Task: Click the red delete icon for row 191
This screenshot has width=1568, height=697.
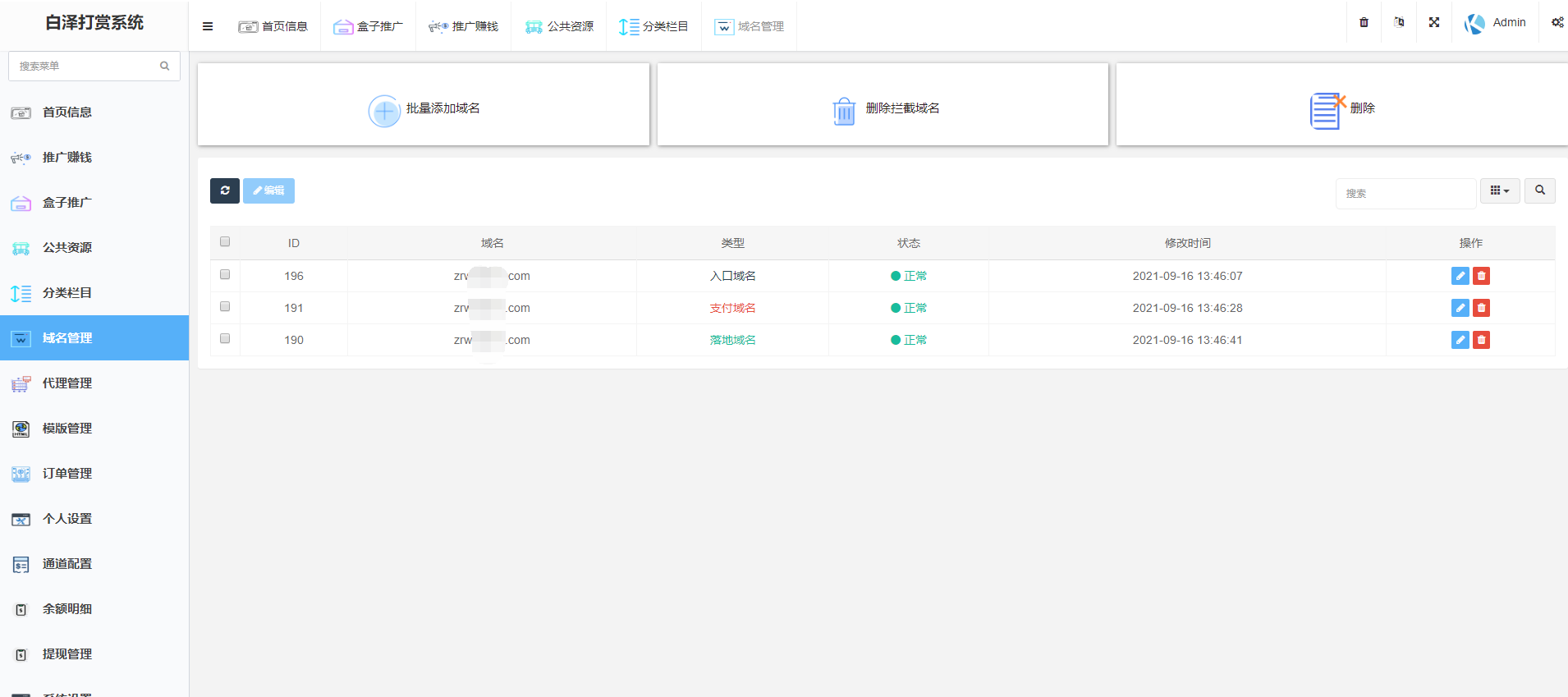Action: 1481,308
